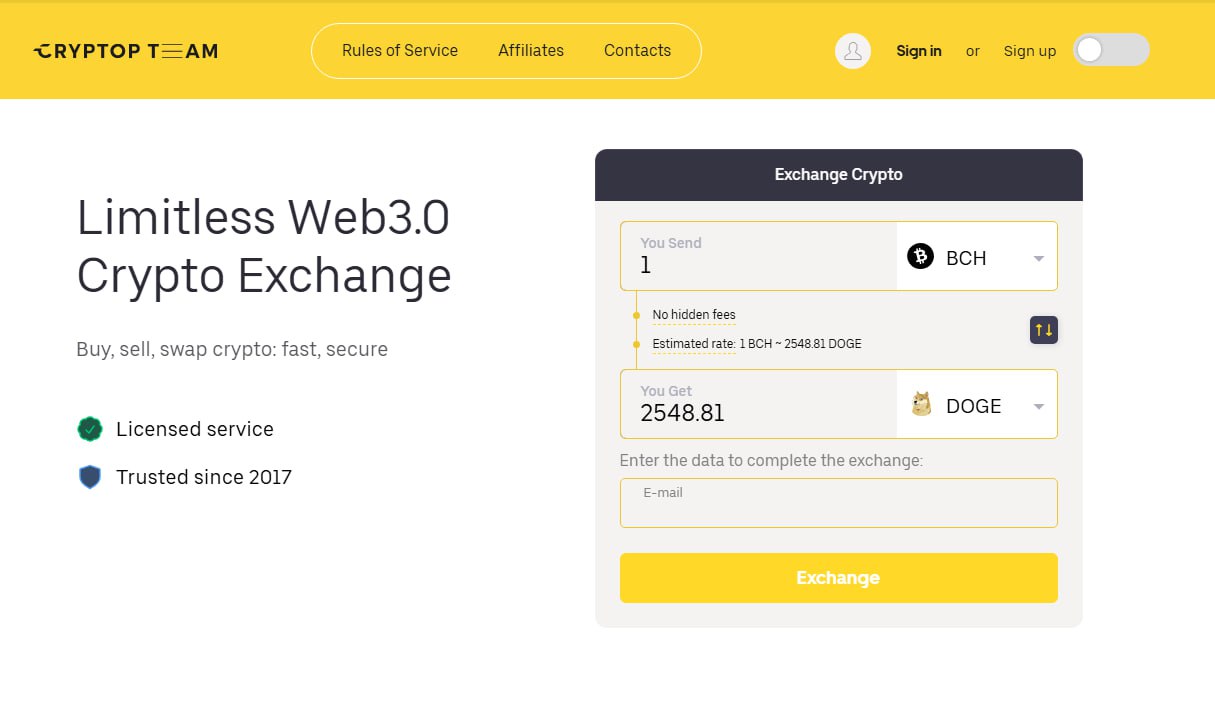1215x725 pixels.
Task: Click the green Licensed service badge icon
Action: click(x=90, y=429)
